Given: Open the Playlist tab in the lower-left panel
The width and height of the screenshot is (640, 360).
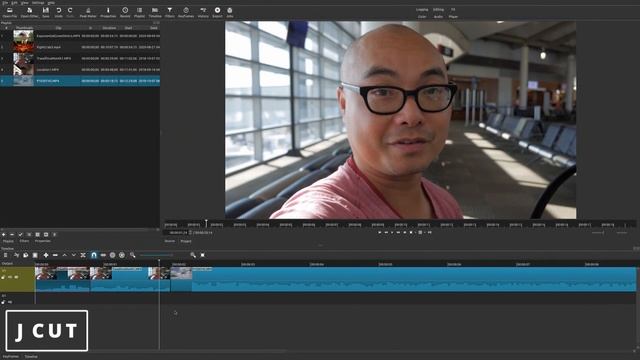Looking at the screenshot, I should 8,241.
